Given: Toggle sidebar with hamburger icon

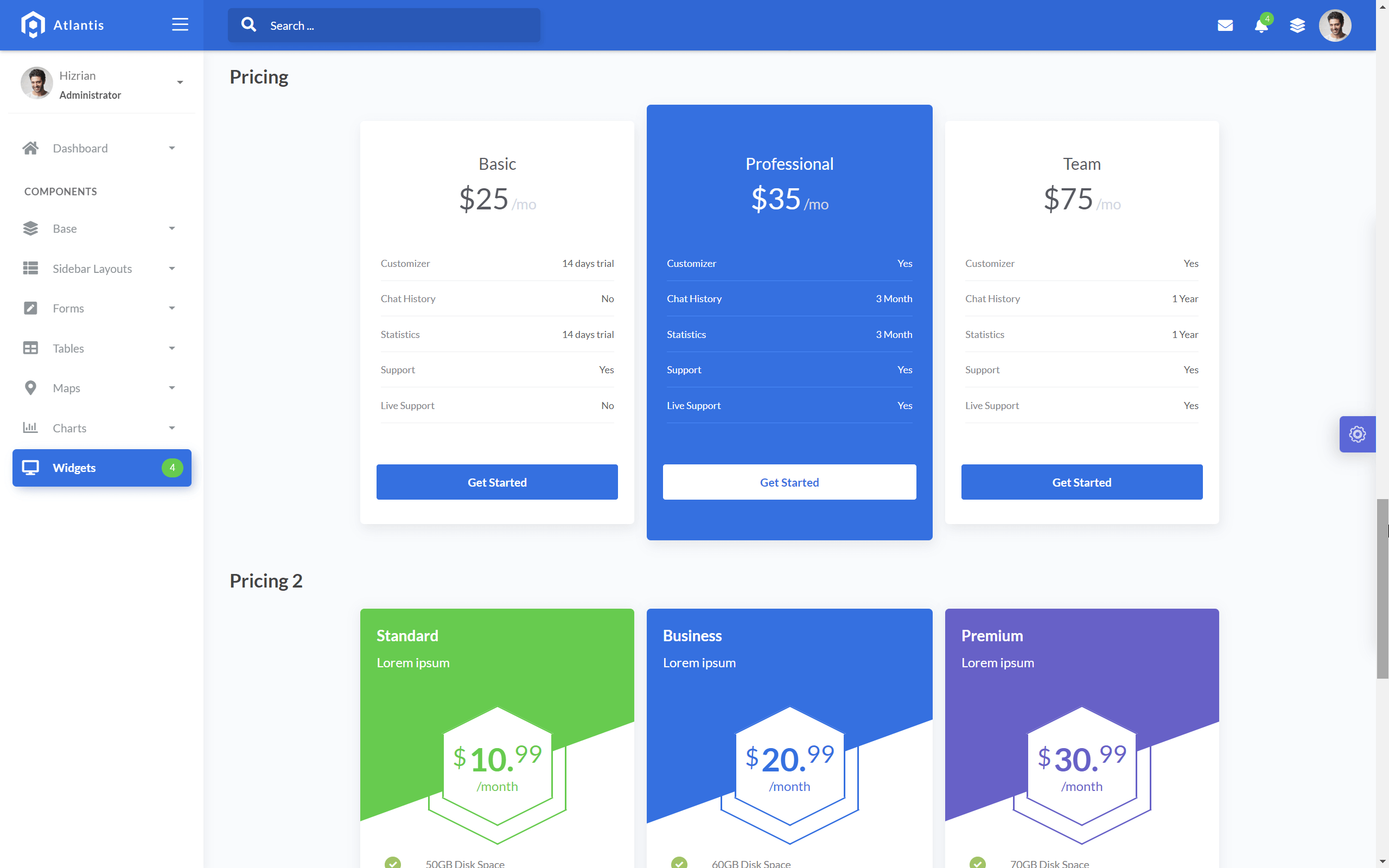Looking at the screenshot, I should [x=180, y=25].
